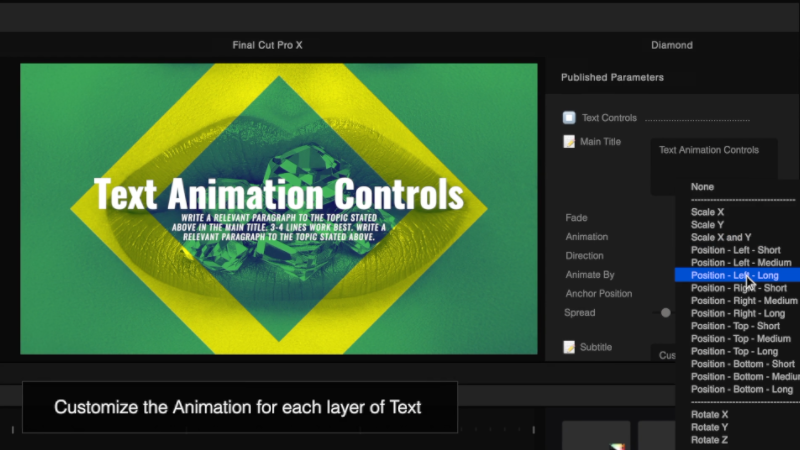Choose Rotate X animation option
Image resolution: width=800 pixels, height=450 pixels.
709,415
